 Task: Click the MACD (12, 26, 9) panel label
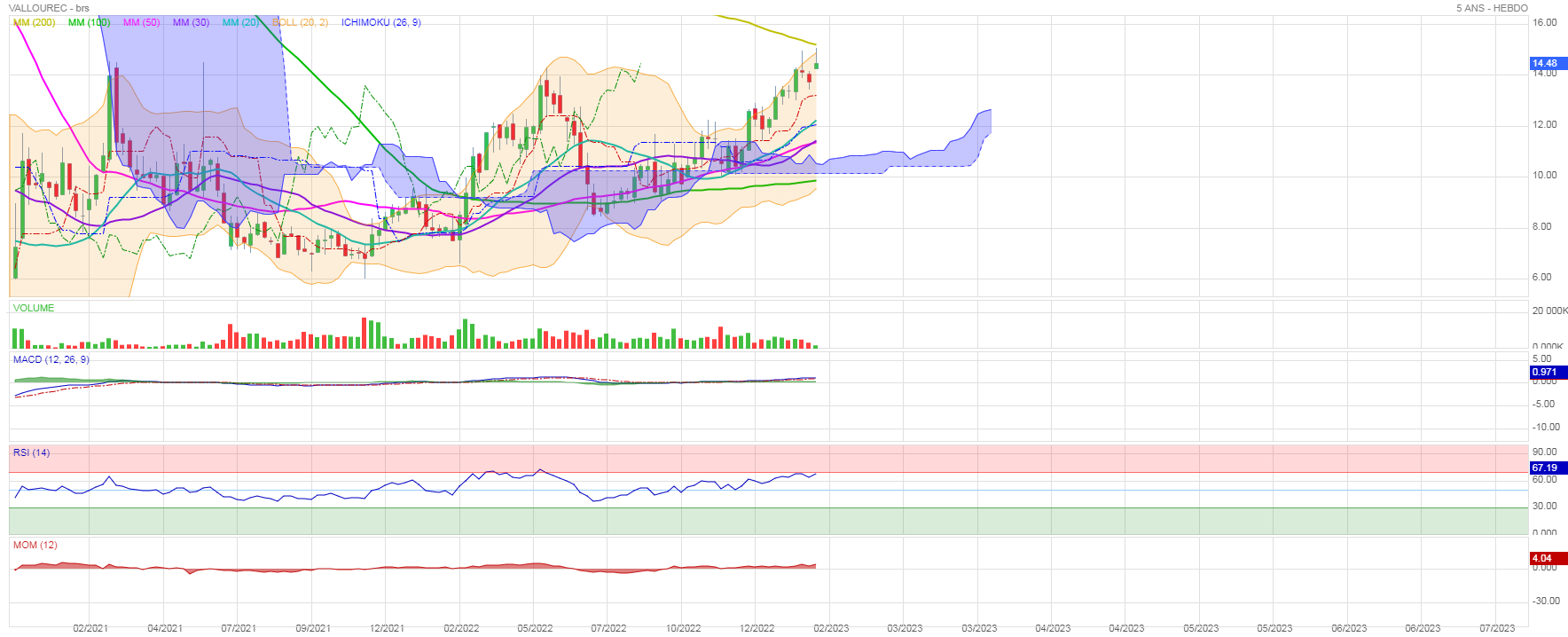pos(51,359)
